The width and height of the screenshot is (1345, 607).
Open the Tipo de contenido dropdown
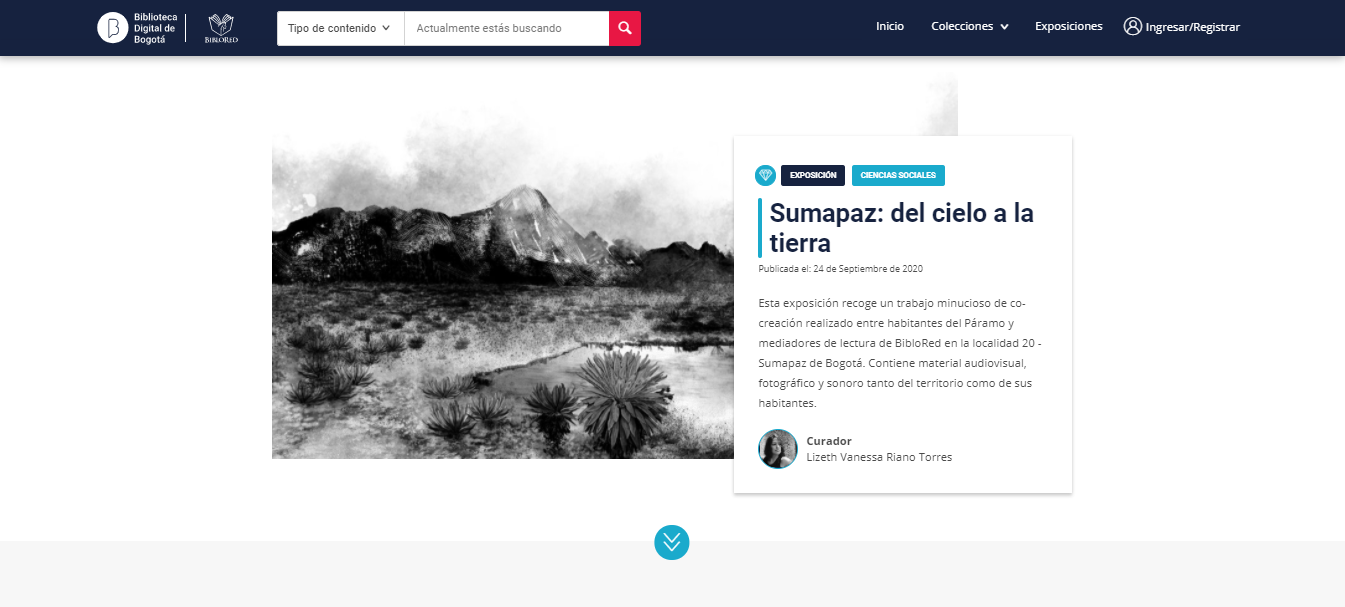pyautogui.click(x=340, y=28)
